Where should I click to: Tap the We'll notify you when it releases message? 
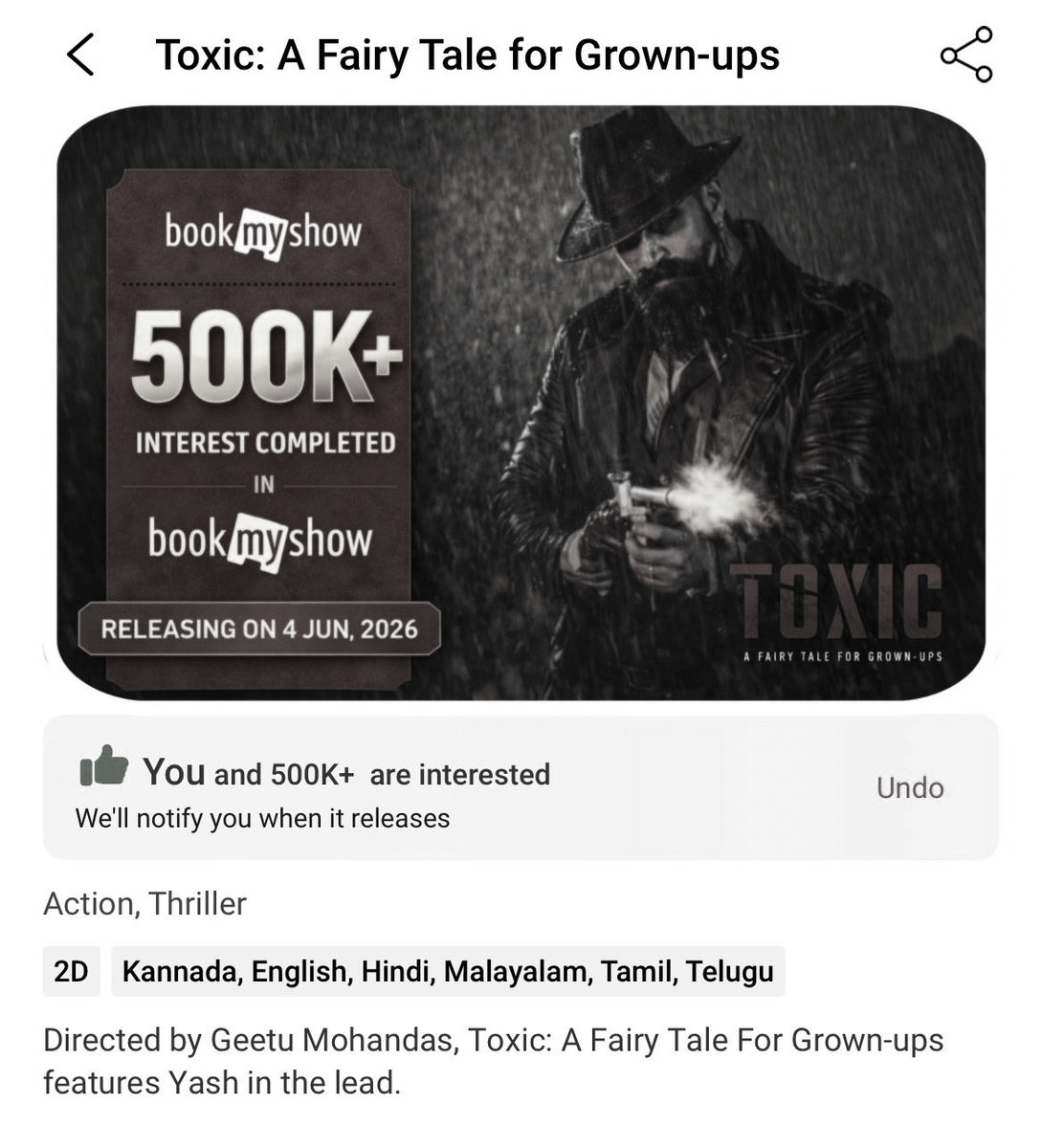[262, 819]
